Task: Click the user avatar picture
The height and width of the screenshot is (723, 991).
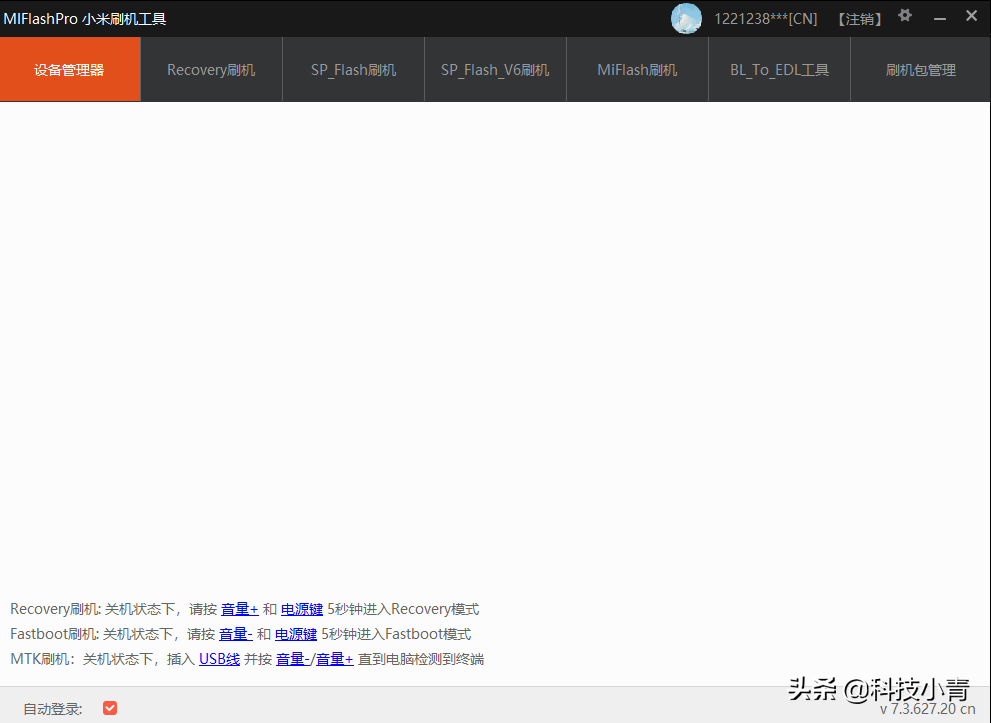Action: (686, 18)
